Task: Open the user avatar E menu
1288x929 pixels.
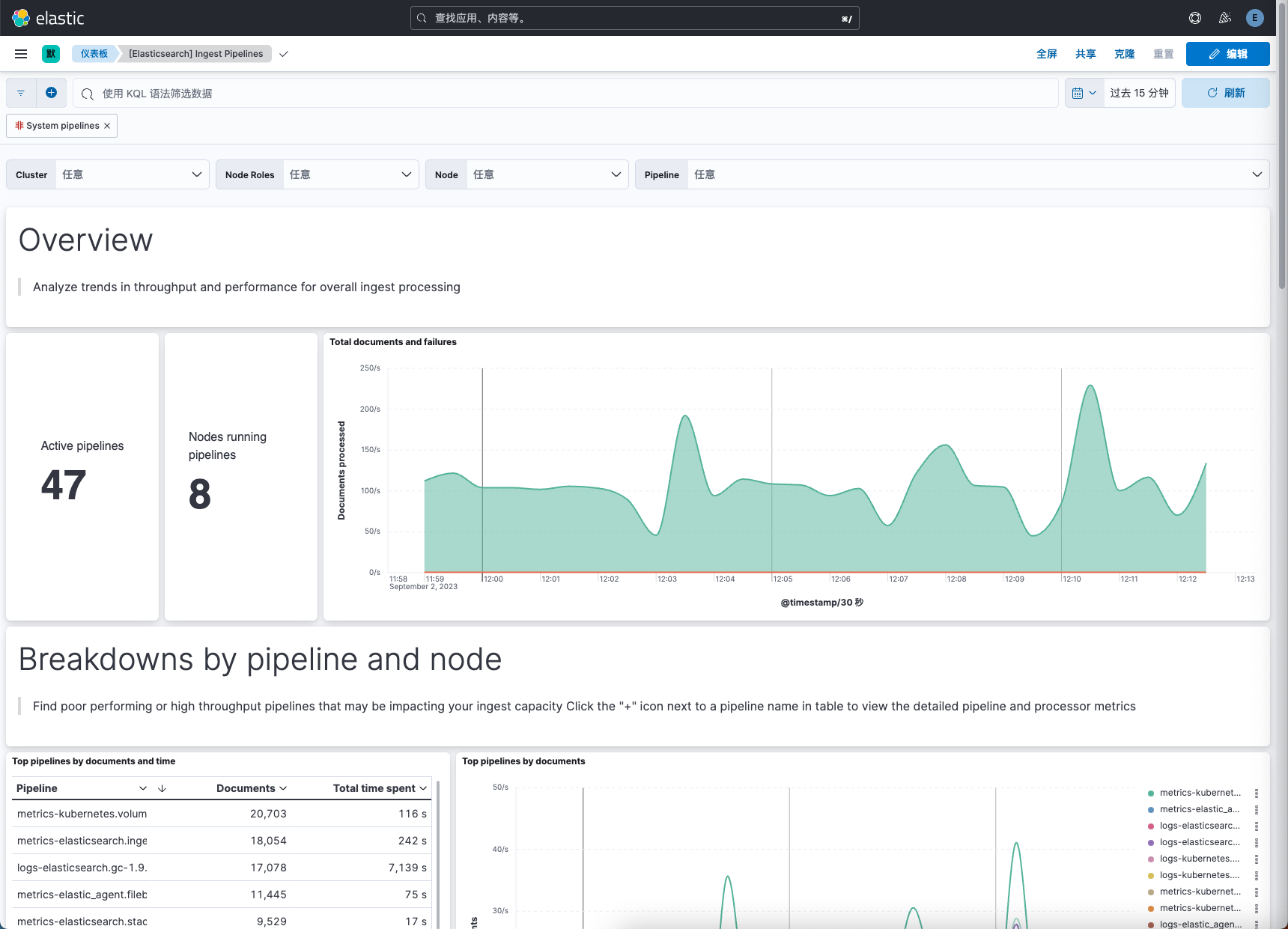Action: tap(1255, 18)
